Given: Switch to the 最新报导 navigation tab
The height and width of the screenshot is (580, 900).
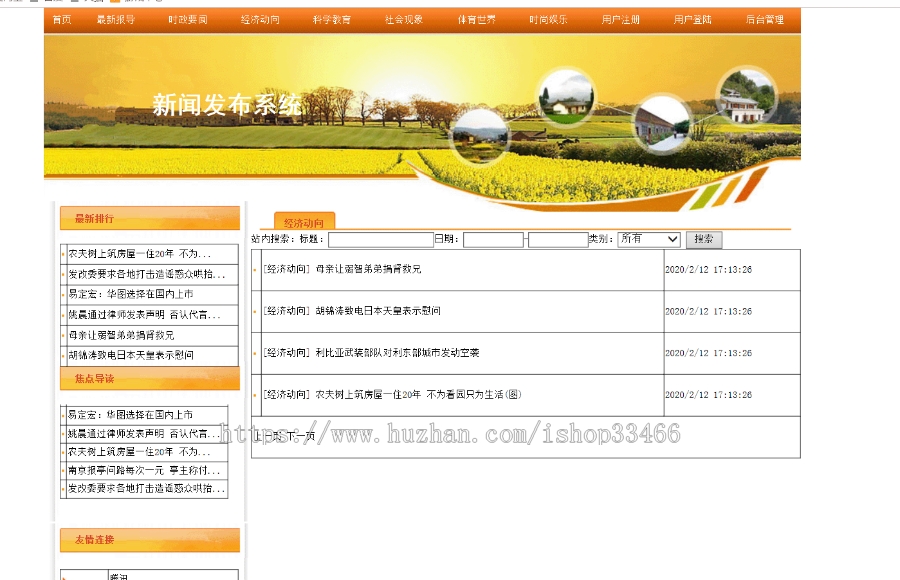Looking at the screenshot, I should coord(117,19).
